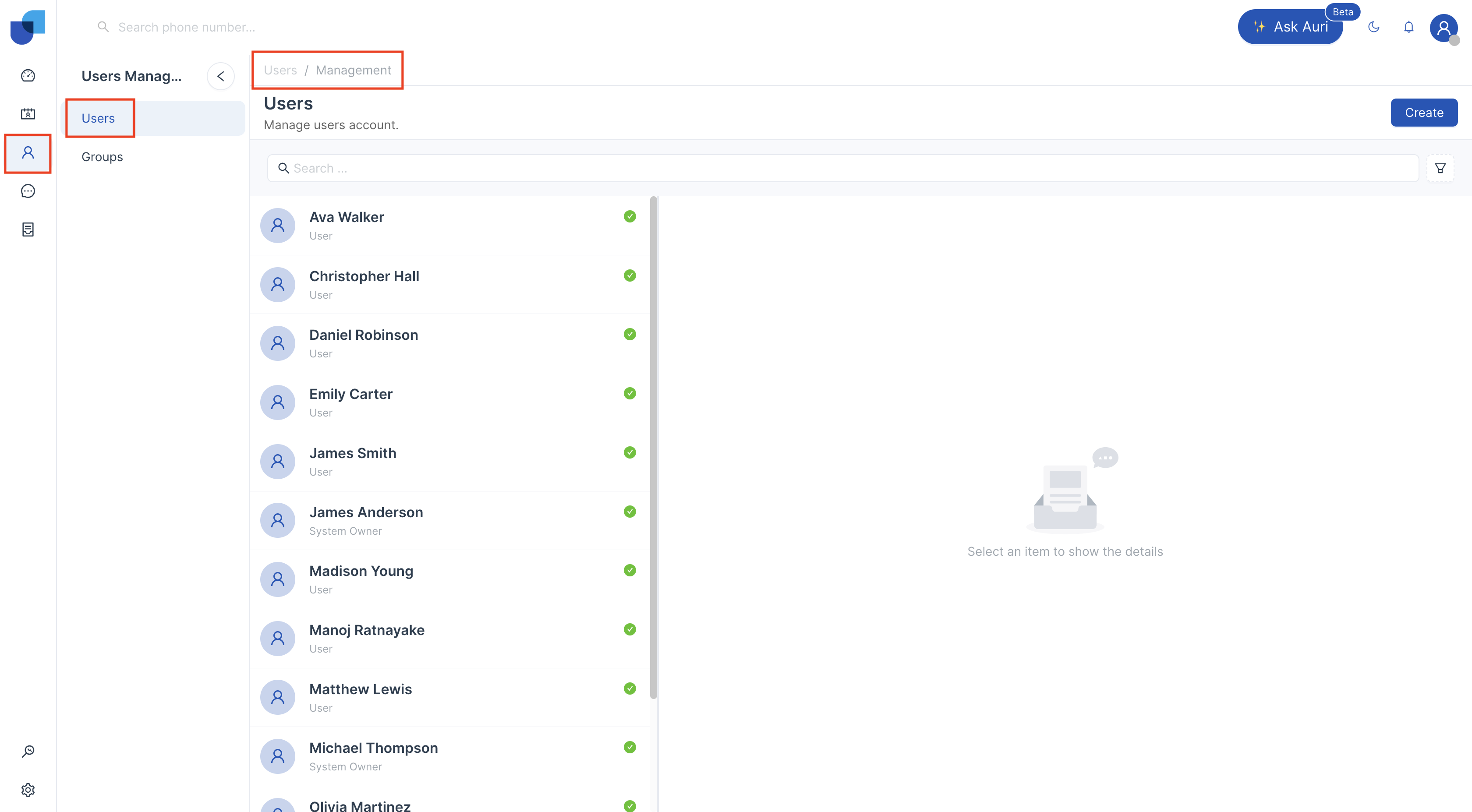Click James Anderson's green status checkmark
This screenshot has height=812, width=1472.
click(x=630, y=512)
